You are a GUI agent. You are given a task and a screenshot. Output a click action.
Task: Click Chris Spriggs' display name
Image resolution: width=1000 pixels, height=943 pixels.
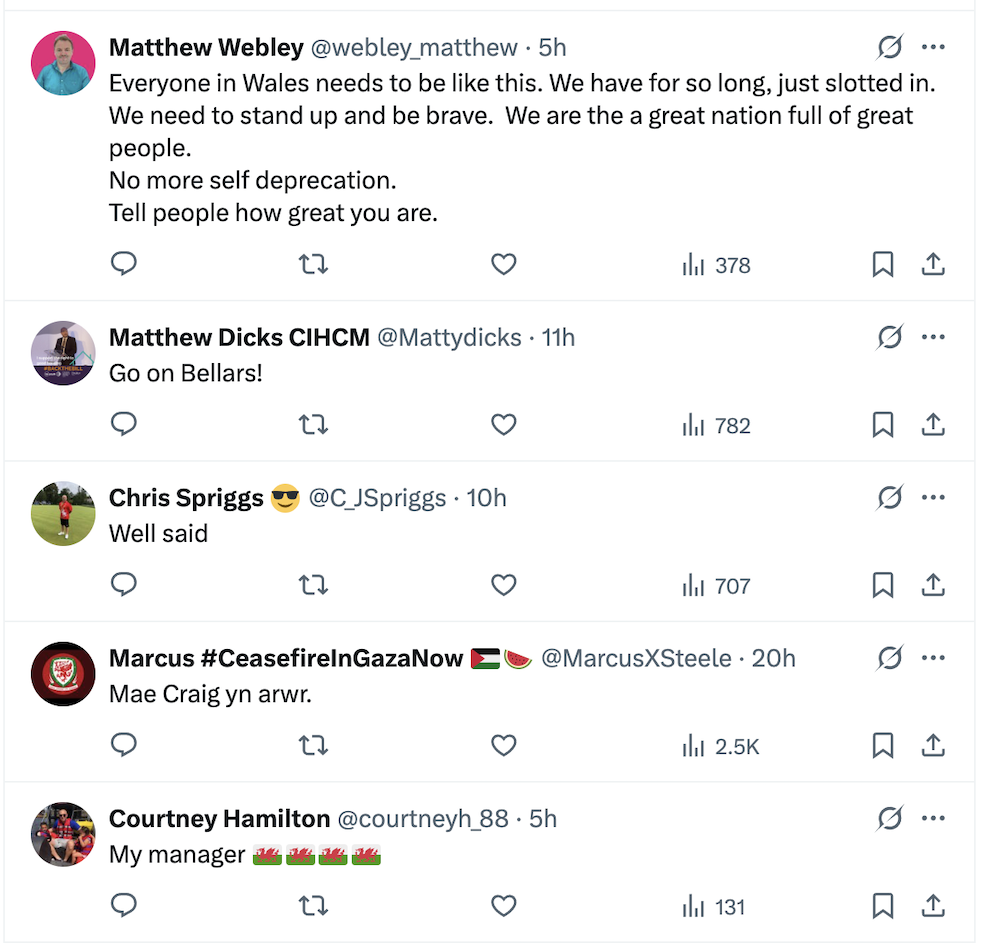[x=186, y=498]
